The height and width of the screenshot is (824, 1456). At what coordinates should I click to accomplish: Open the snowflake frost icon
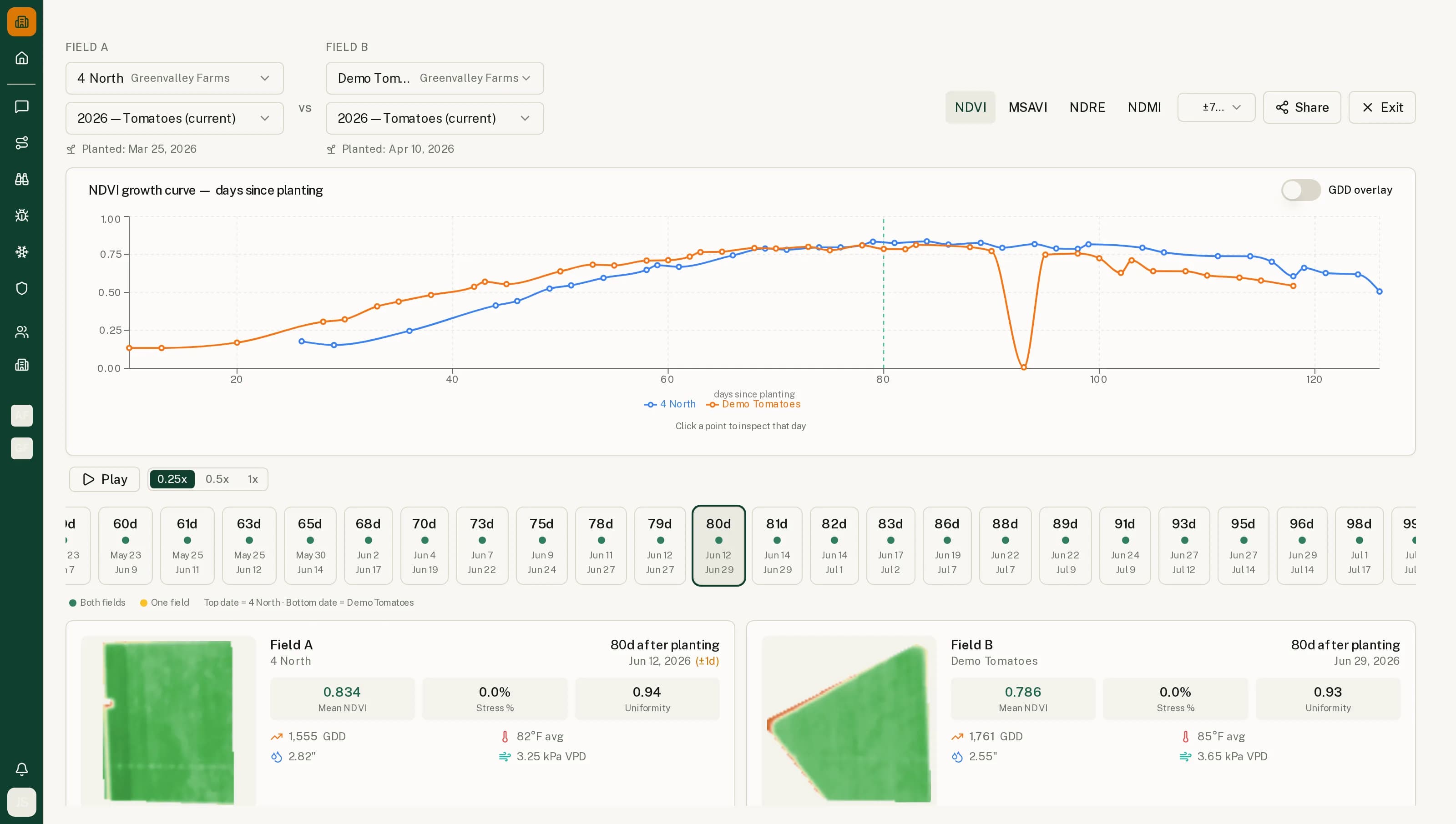pyautogui.click(x=21, y=252)
